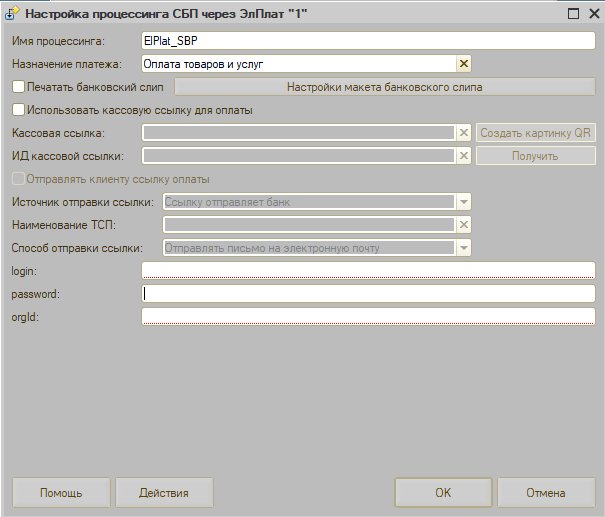
Task: Click the window icon in the title bar
Action: pyautogui.click(x=11, y=15)
